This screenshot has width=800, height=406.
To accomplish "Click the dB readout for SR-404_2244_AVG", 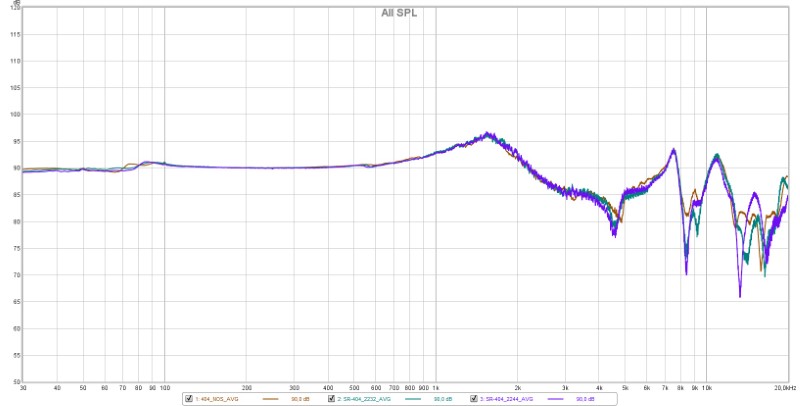I will (585, 398).
